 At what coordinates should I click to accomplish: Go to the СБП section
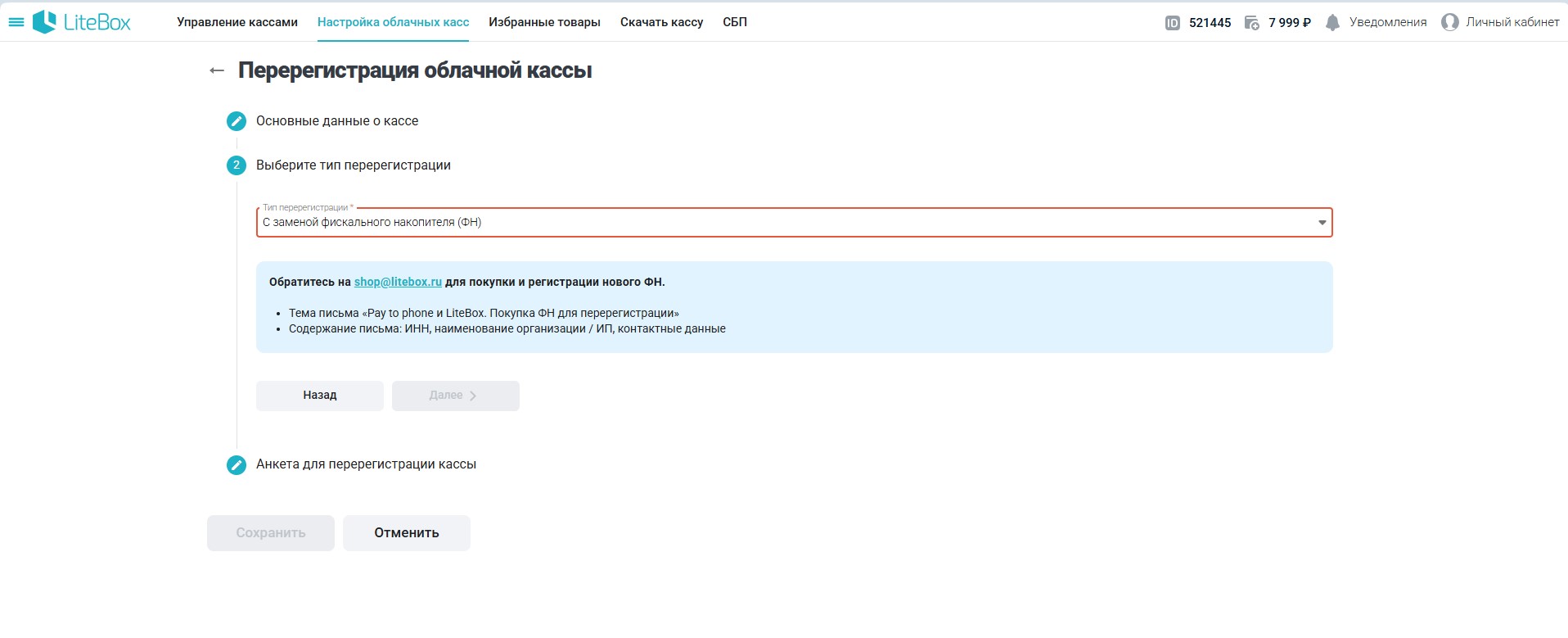734,22
